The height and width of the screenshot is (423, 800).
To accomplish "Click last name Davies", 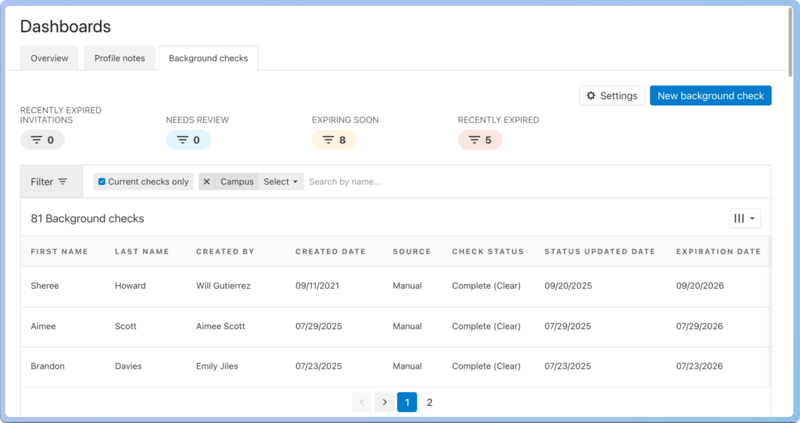I will pos(128,366).
